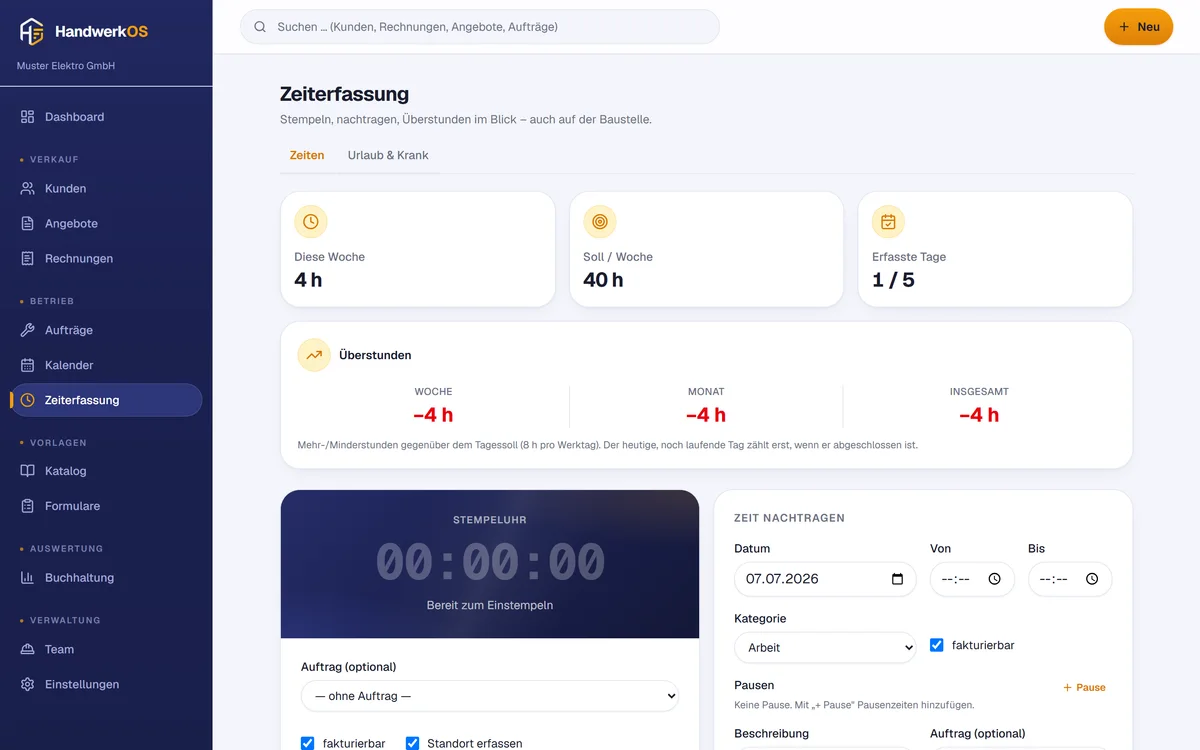Uncheck fakturierbar under the Stempeluhr

[308, 743]
